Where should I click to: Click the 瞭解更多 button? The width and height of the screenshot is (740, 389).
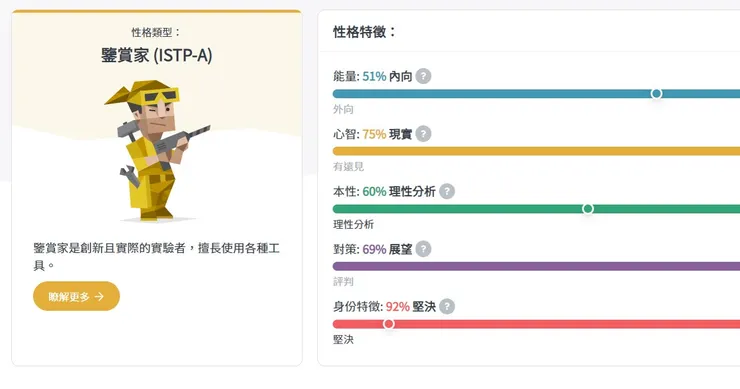(76, 296)
